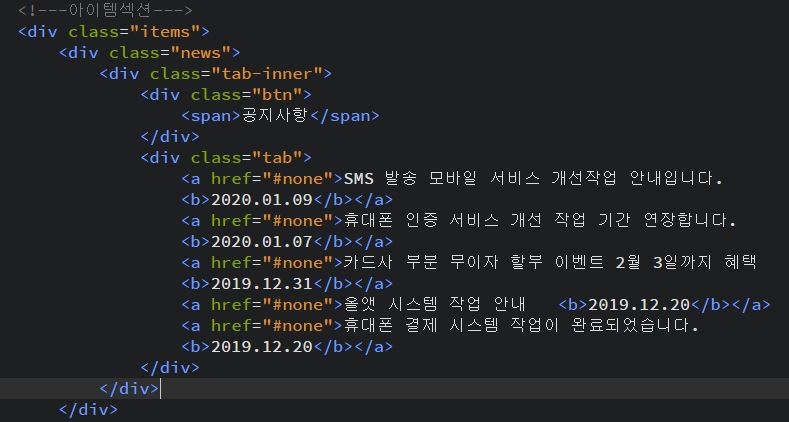The height and width of the screenshot is (422, 789).
Task: Place cursor at end of highlighted </div> line
Action: pyautogui.click(x=161, y=389)
